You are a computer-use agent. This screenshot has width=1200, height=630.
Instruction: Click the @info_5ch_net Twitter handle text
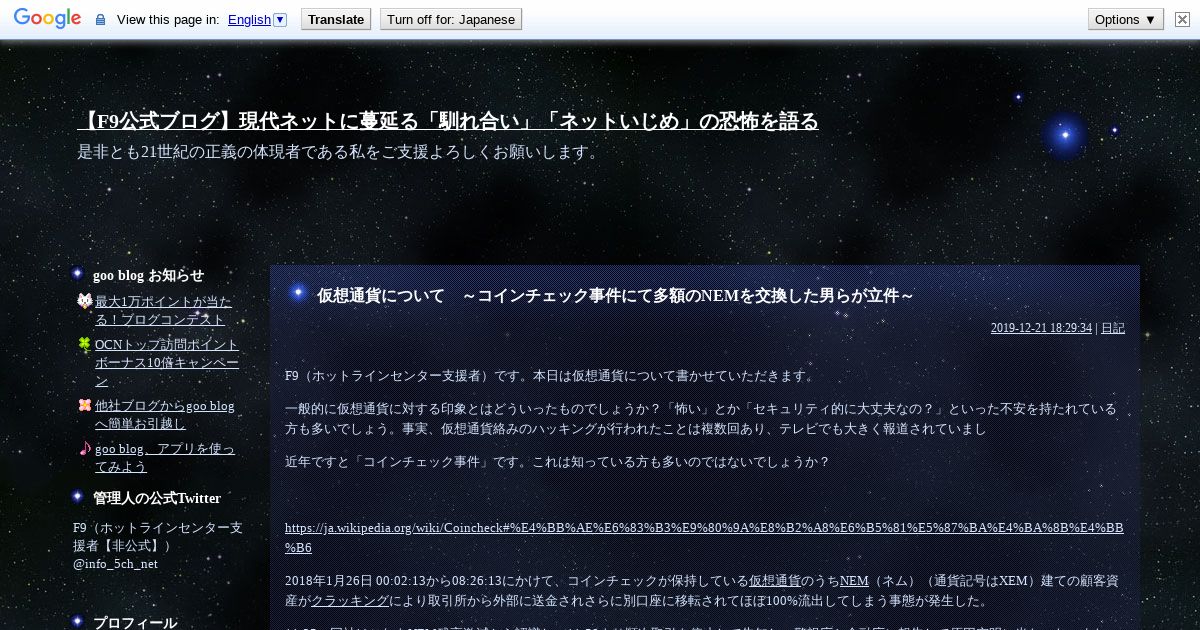[x=115, y=564]
